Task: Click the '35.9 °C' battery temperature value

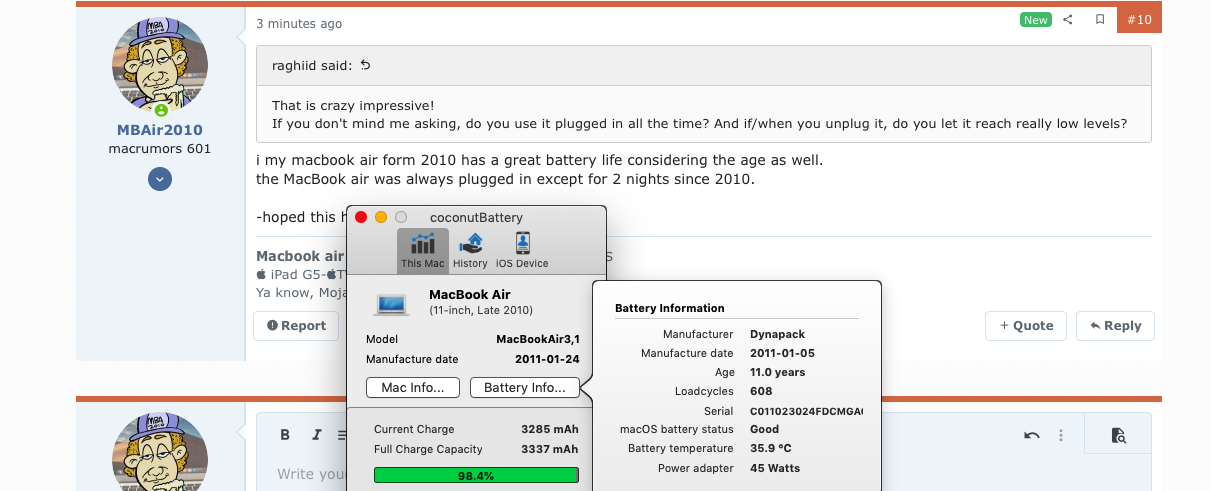Action: click(x=771, y=449)
